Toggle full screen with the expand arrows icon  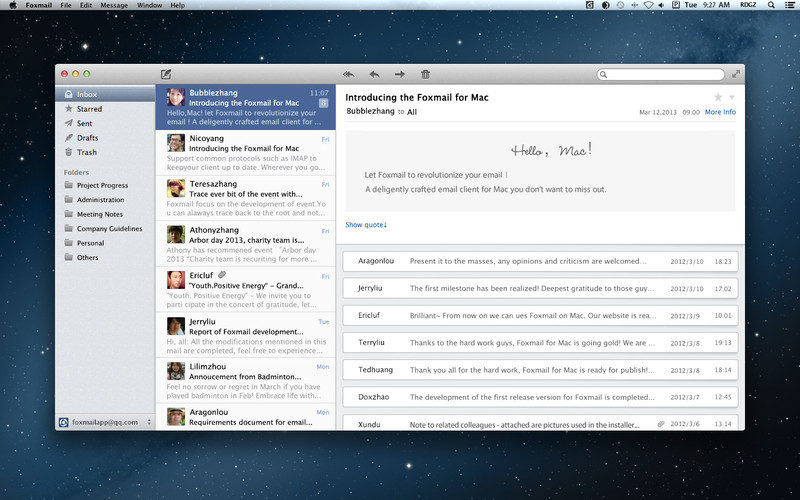736,74
